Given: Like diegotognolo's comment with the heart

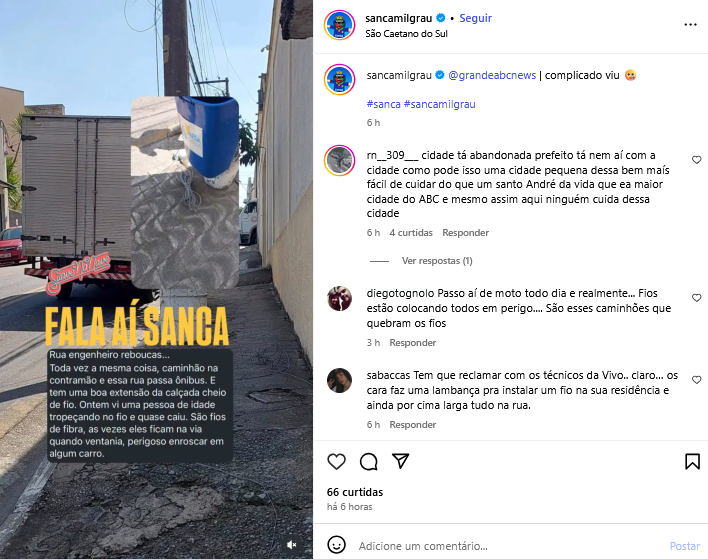Looking at the screenshot, I should point(696,298).
